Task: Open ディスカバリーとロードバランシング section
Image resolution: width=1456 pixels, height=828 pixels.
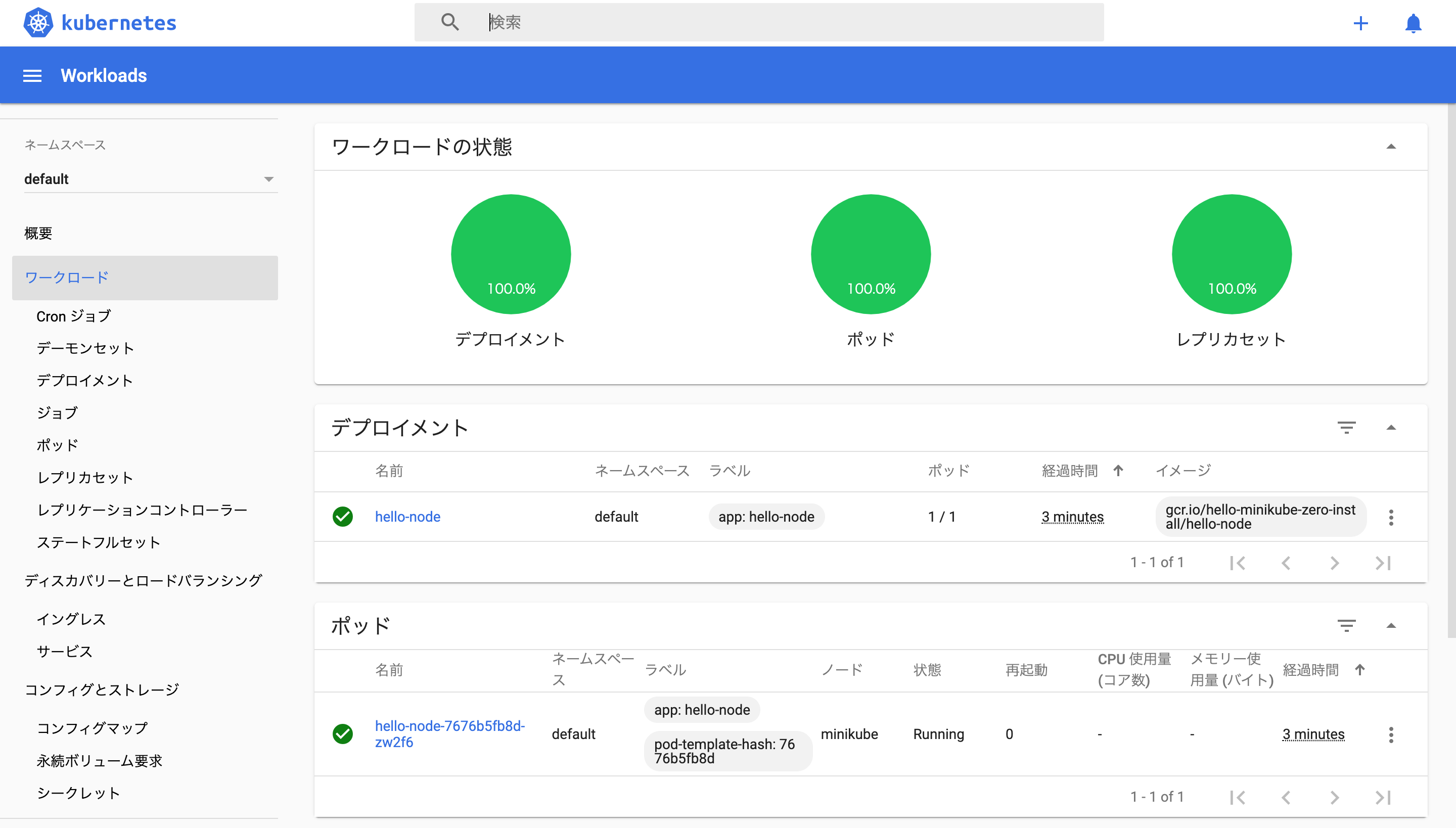Action: point(144,580)
